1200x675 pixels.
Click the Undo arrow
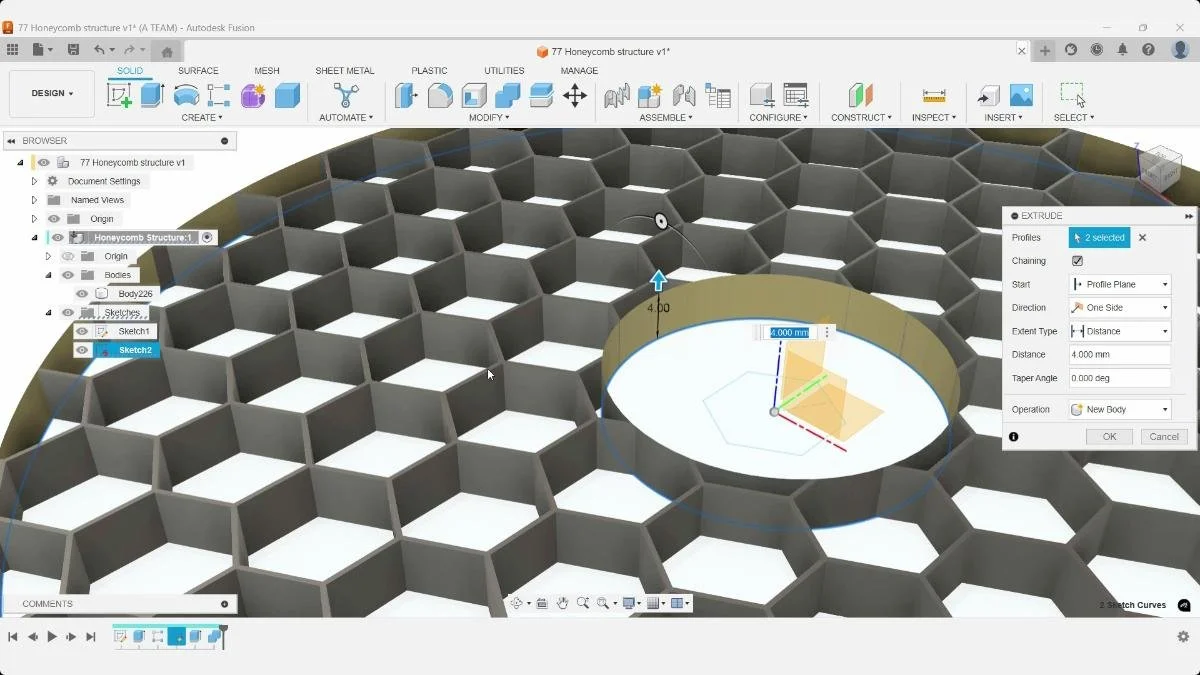99,50
